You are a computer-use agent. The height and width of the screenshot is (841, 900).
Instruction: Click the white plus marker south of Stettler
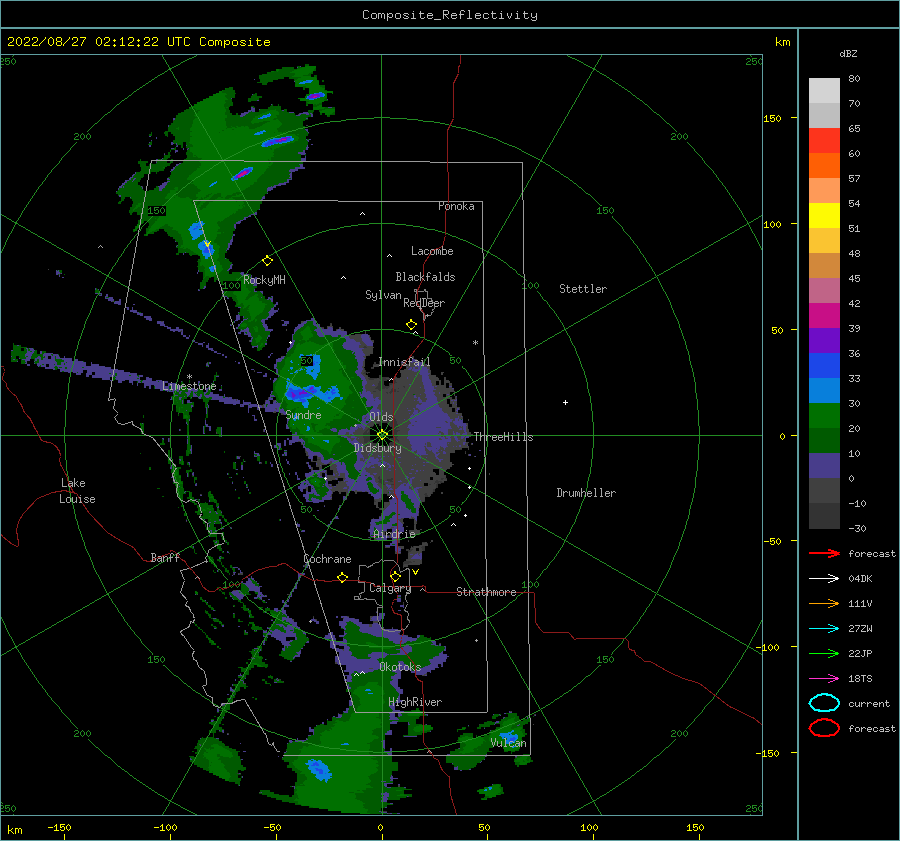coord(565,402)
